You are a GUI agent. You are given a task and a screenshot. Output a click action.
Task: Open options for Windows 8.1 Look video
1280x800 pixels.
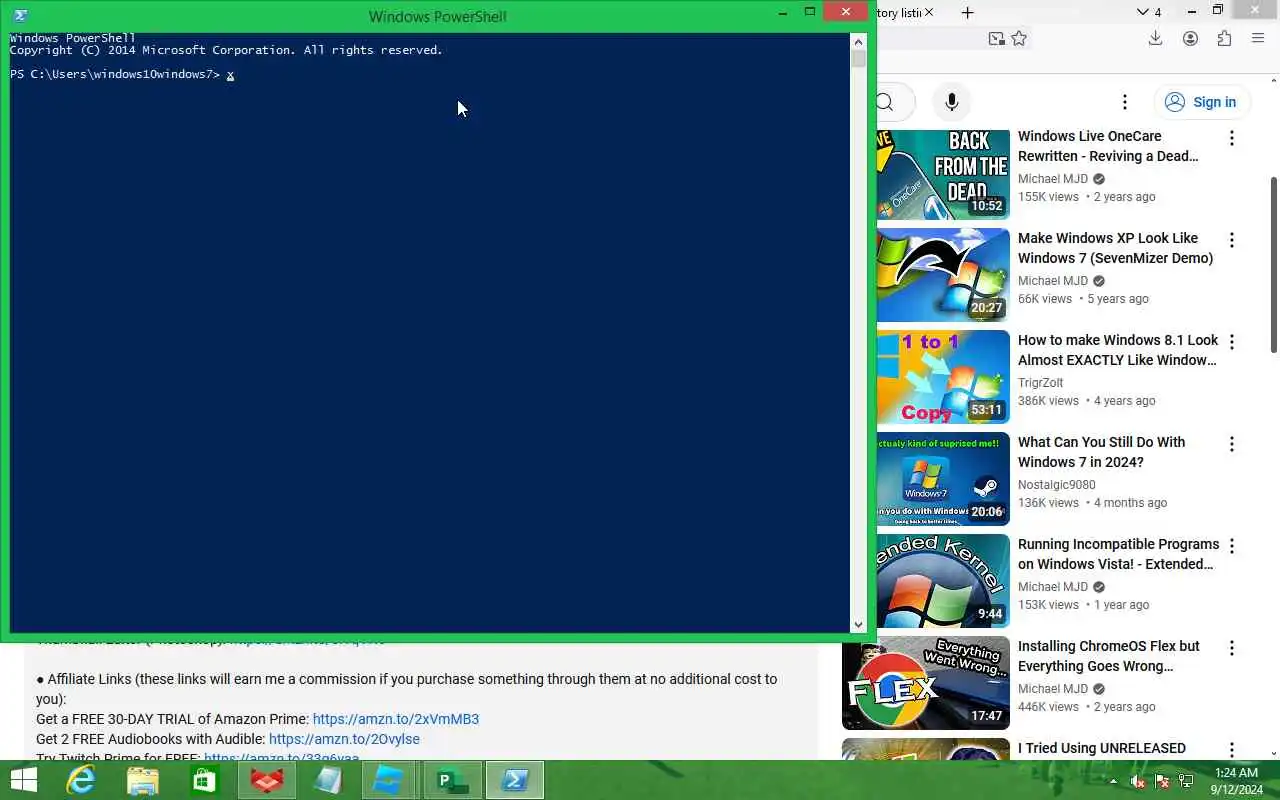(x=1232, y=342)
